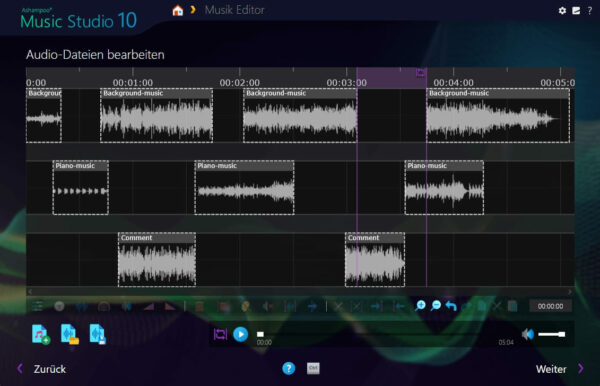Screen dimensions: 600x386
Task: Toggle loop playback with the purple loop icon
Action: 220,334
